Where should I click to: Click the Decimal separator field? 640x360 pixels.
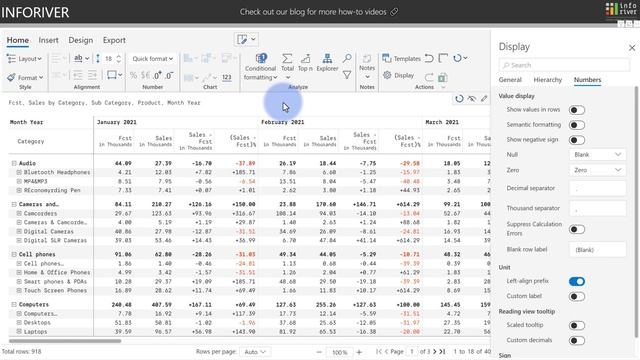598,189
